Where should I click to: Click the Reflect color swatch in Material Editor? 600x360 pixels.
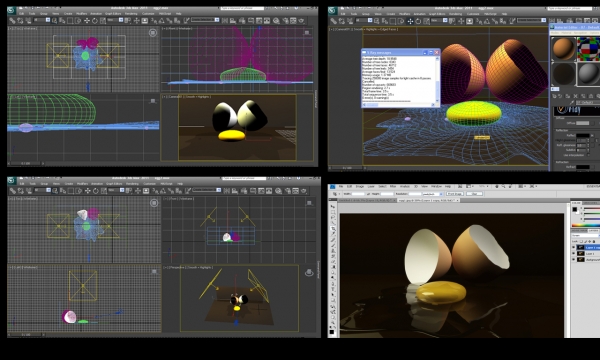[x=583, y=135]
